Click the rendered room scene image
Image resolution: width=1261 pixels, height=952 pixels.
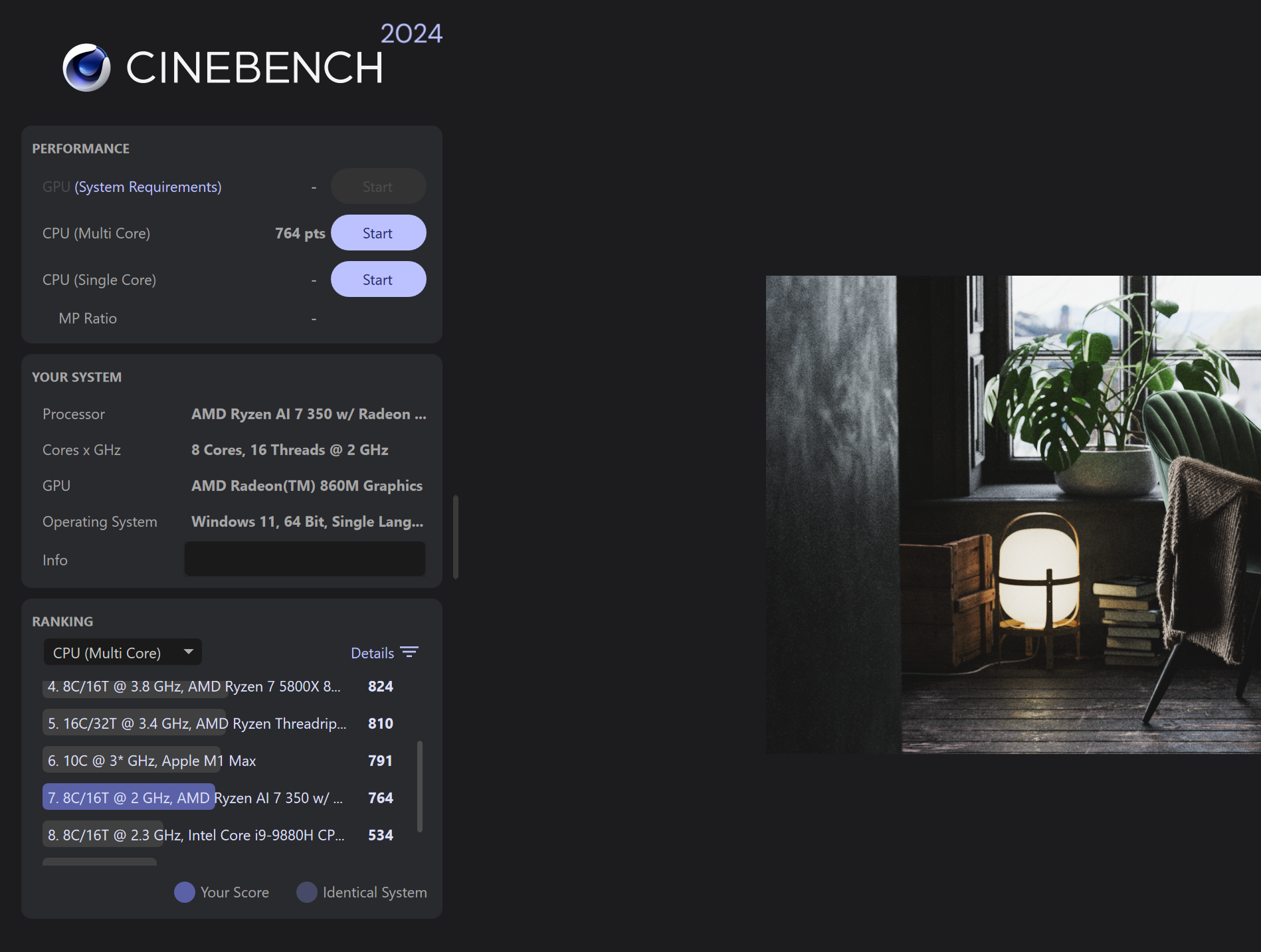(x=1013, y=514)
